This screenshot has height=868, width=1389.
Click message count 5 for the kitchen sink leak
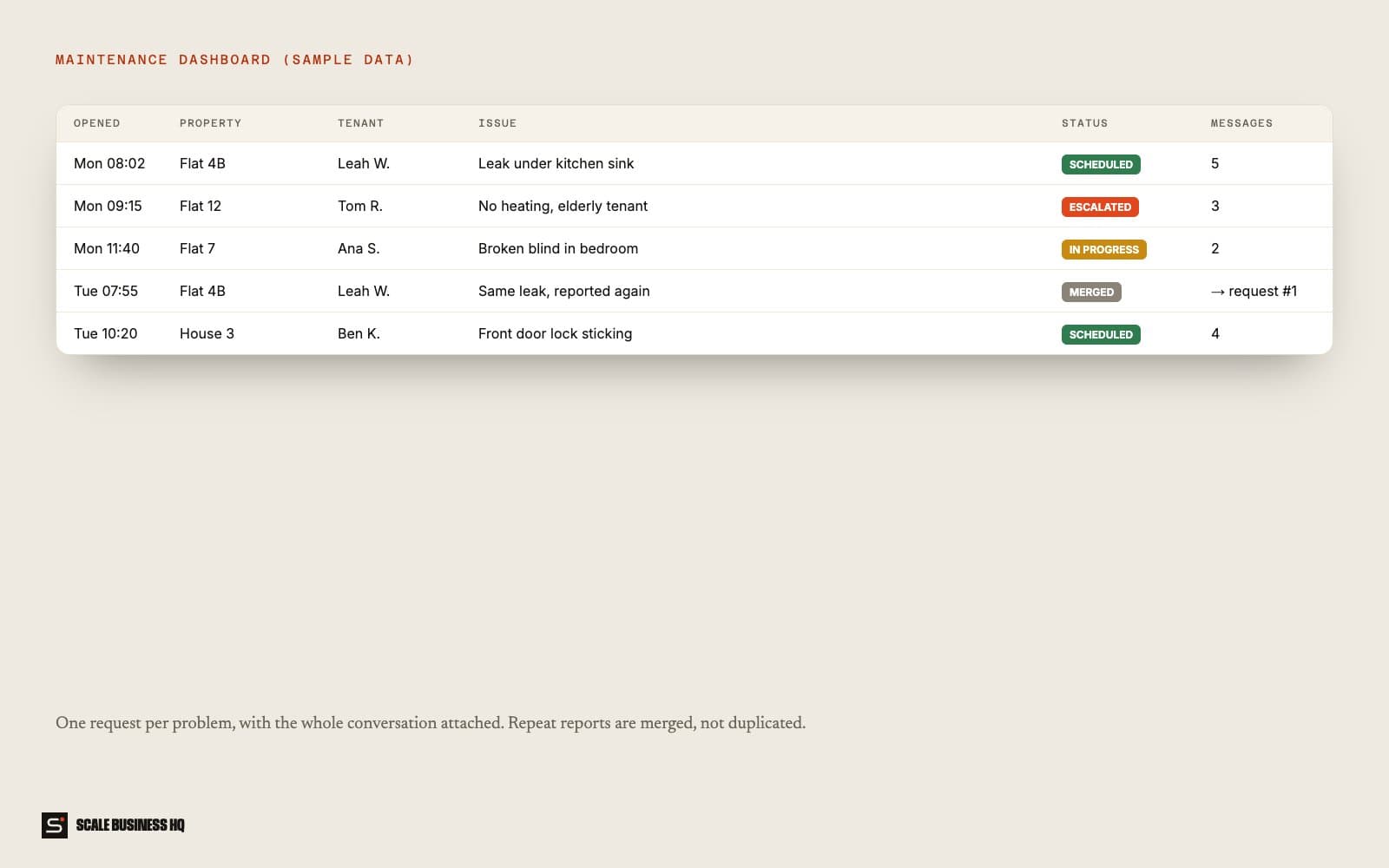[1215, 163]
